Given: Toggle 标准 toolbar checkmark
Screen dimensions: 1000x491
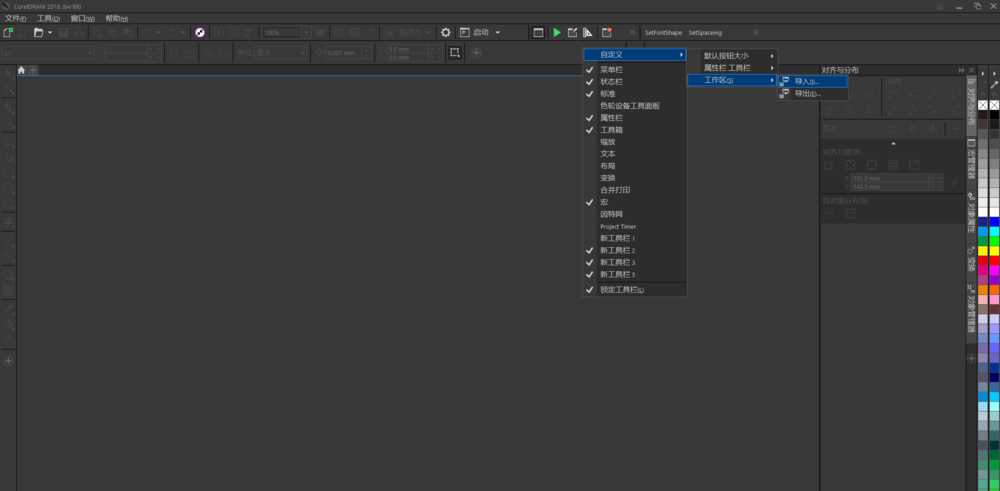Looking at the screenshot, I should click(x=589, y=94).
